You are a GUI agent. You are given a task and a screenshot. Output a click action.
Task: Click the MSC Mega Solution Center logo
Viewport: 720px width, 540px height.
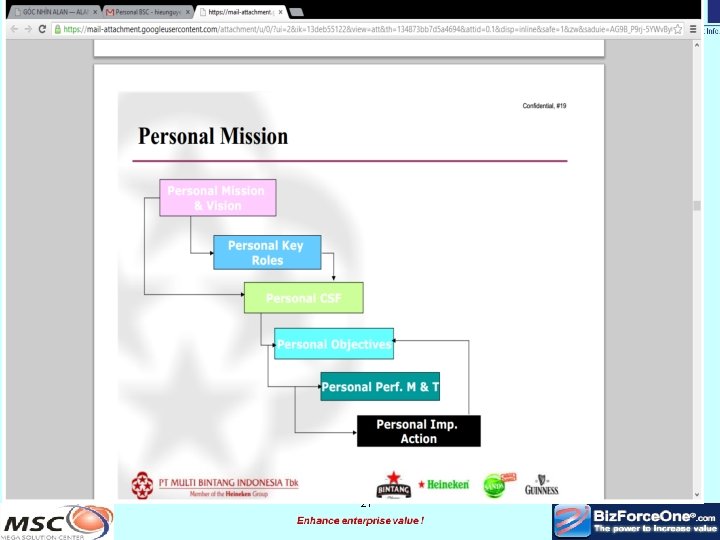point(57,522)
